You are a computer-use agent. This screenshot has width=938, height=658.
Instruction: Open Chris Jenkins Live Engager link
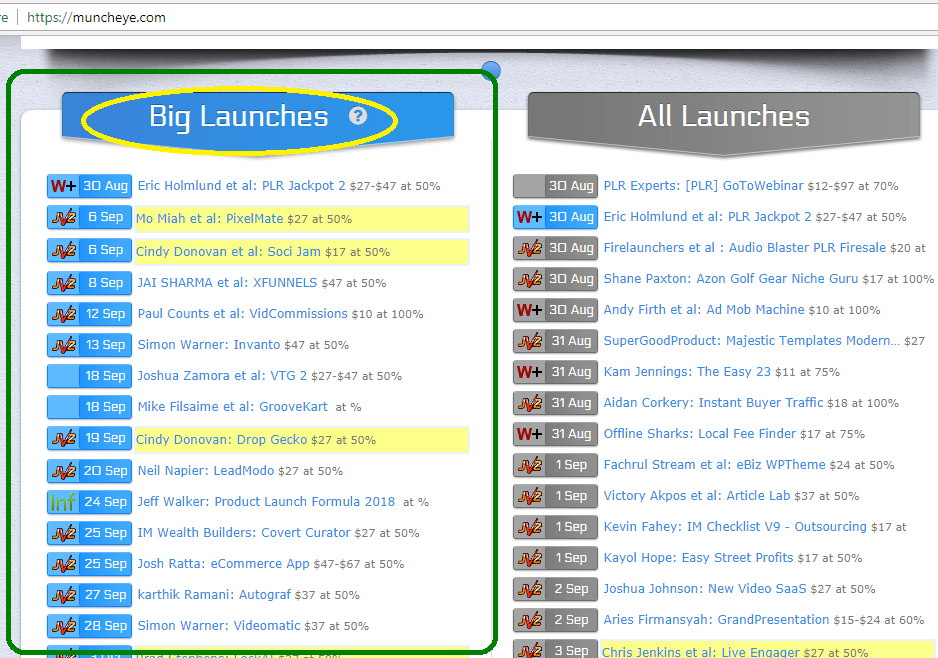701,652
